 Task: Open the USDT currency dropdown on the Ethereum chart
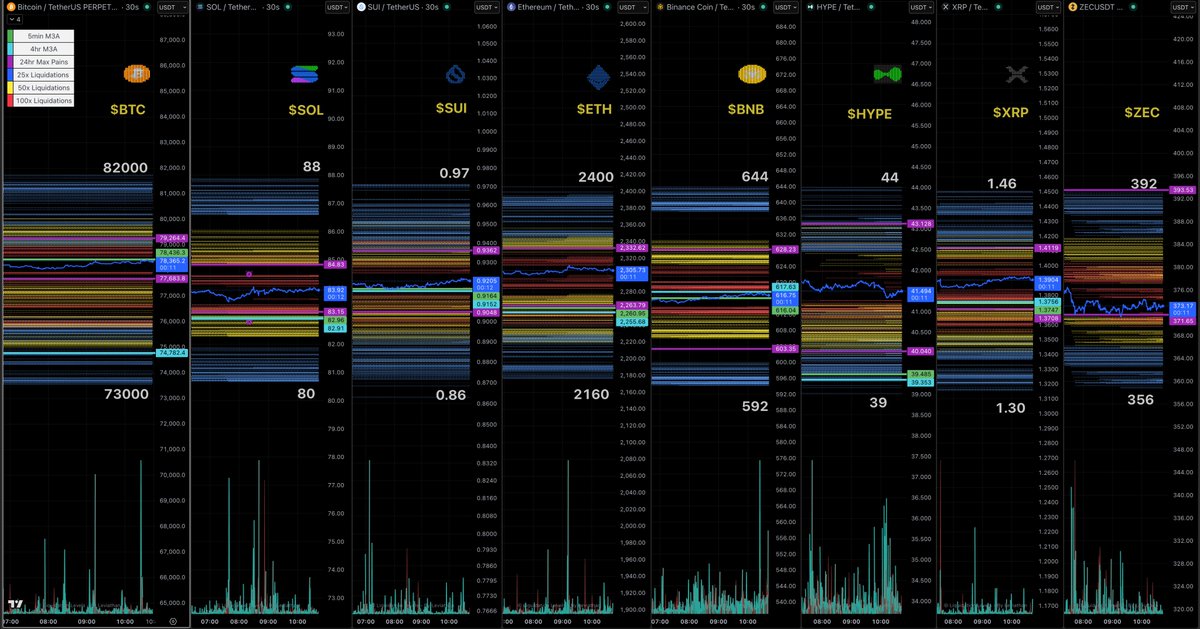point(635,6)
